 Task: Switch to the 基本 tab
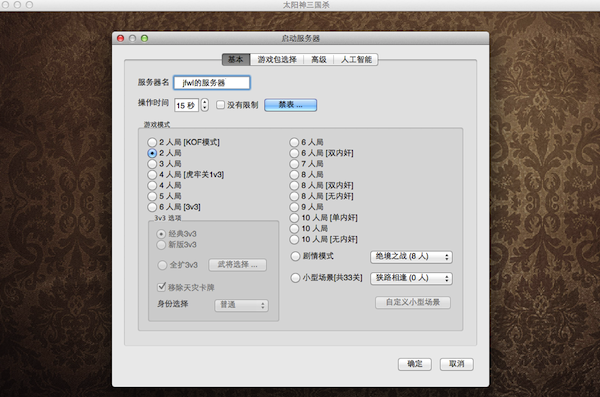click(x=236, y=59)
